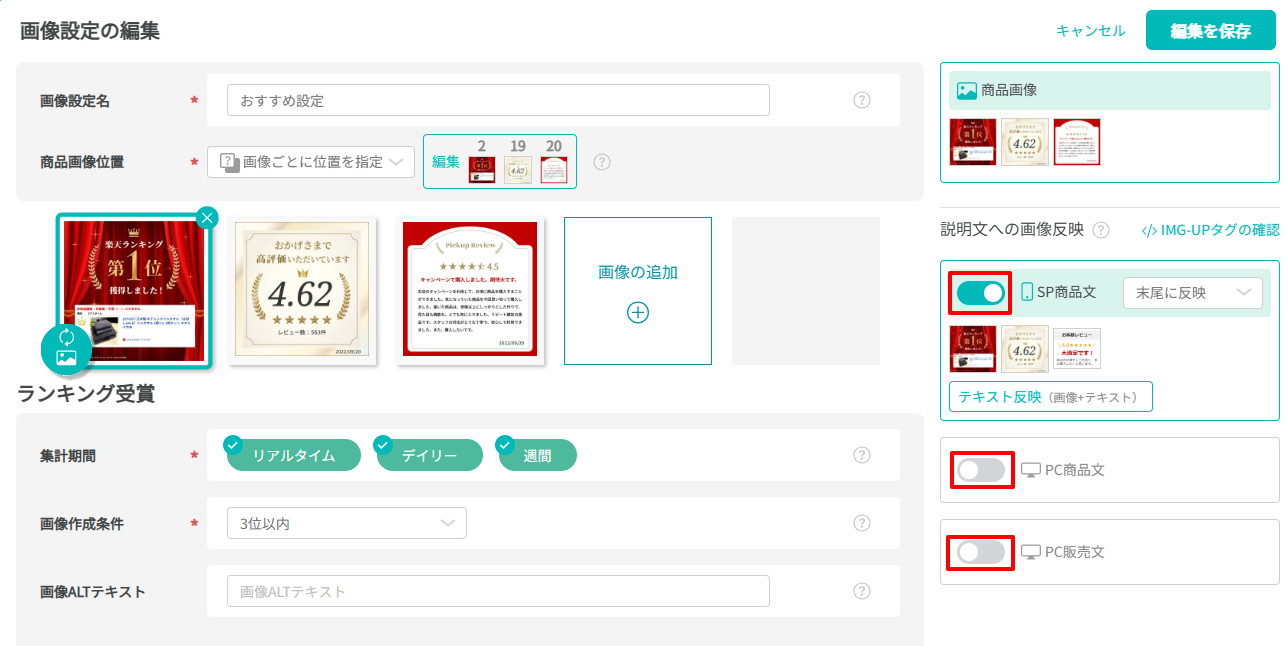
Task: Open the 画像ごとに位置を指定 dropdown
Action: pyautogui.click(x=311, y=162)
